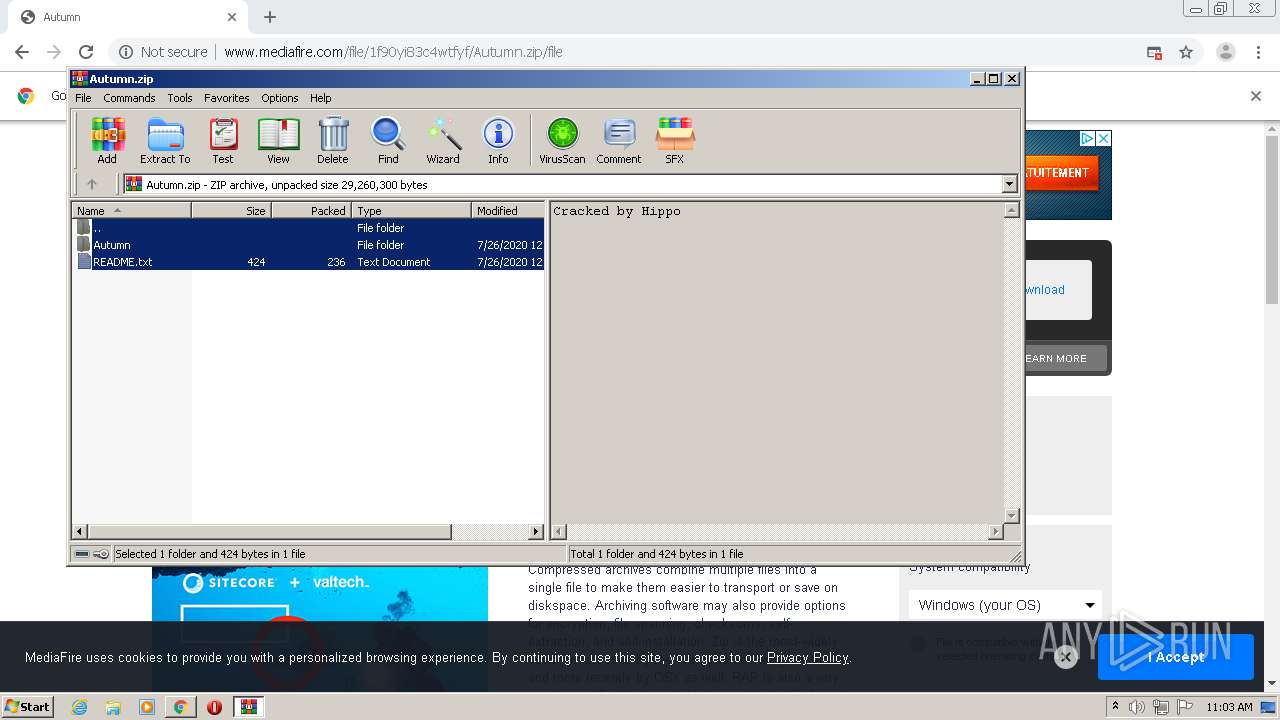Select the README.txt file row

coord(308,262)
